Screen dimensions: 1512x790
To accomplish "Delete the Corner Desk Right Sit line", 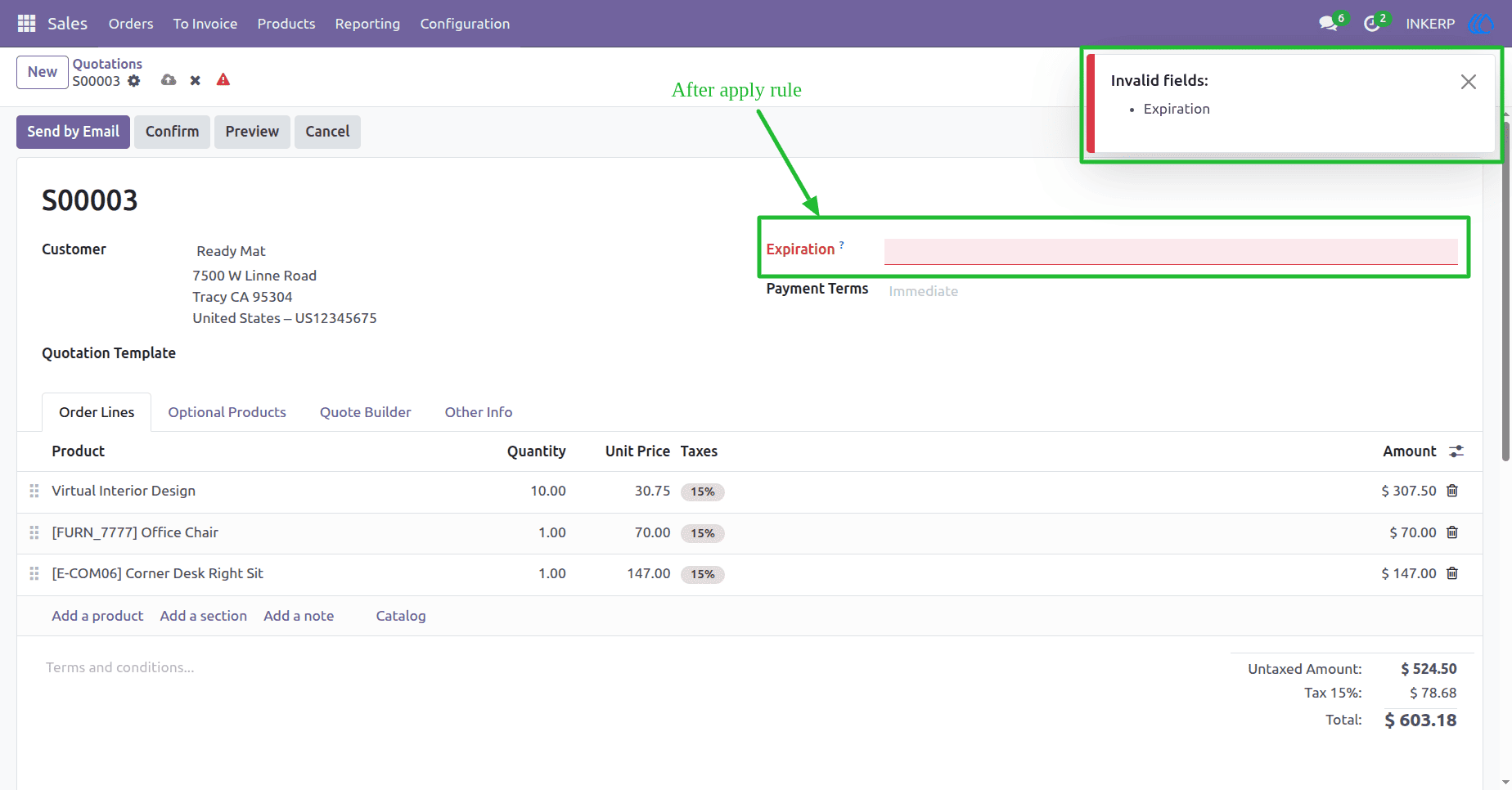I will [1452, 573].
